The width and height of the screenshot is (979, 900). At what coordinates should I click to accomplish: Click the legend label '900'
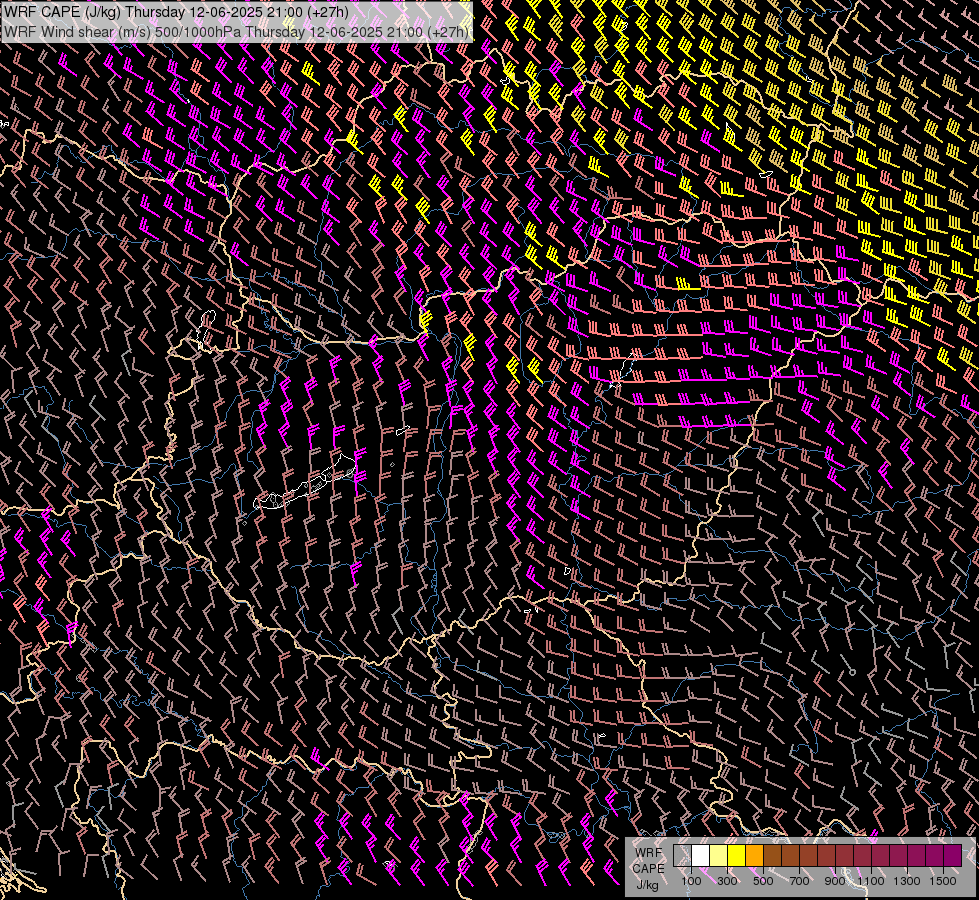(835, 881)
